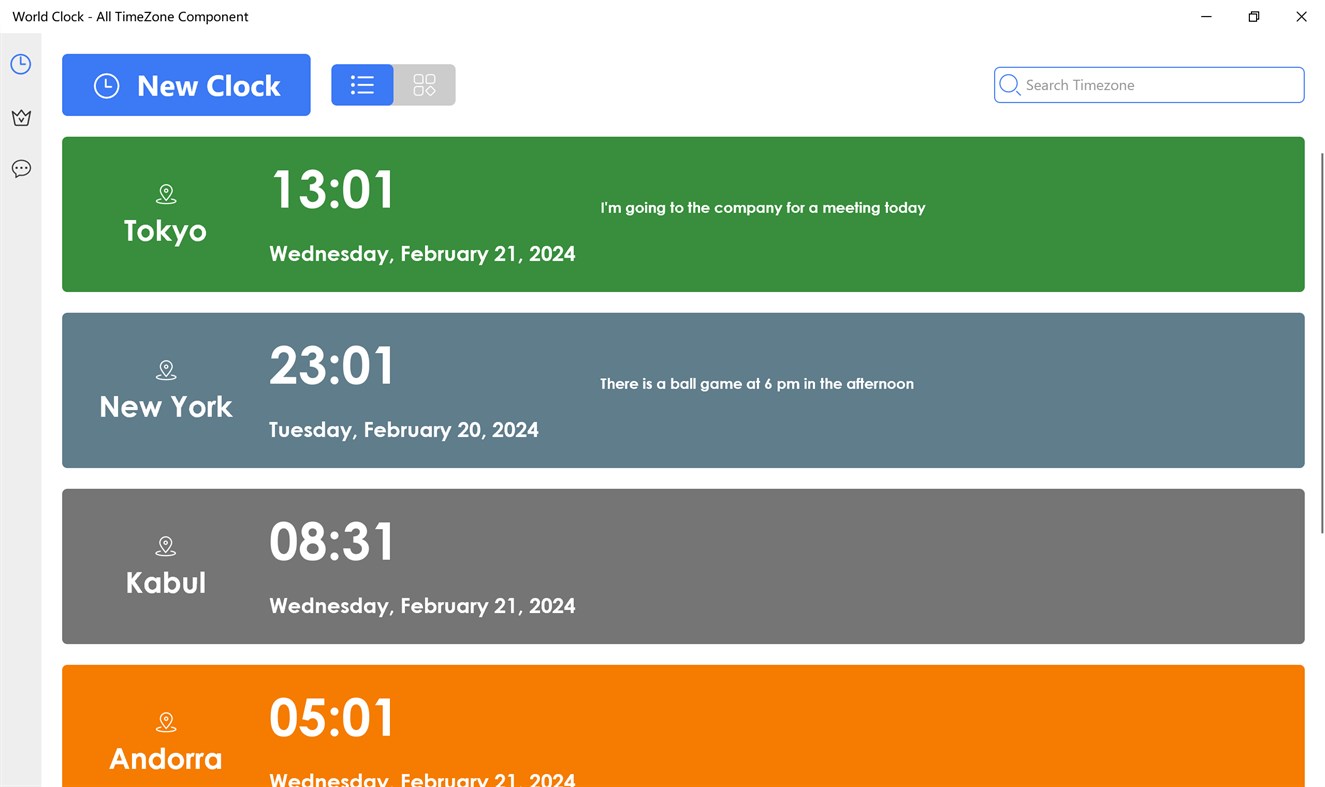Switch to grid view layout
Viewport: 1325px width, 787px height.
click(x=424, y=85)
